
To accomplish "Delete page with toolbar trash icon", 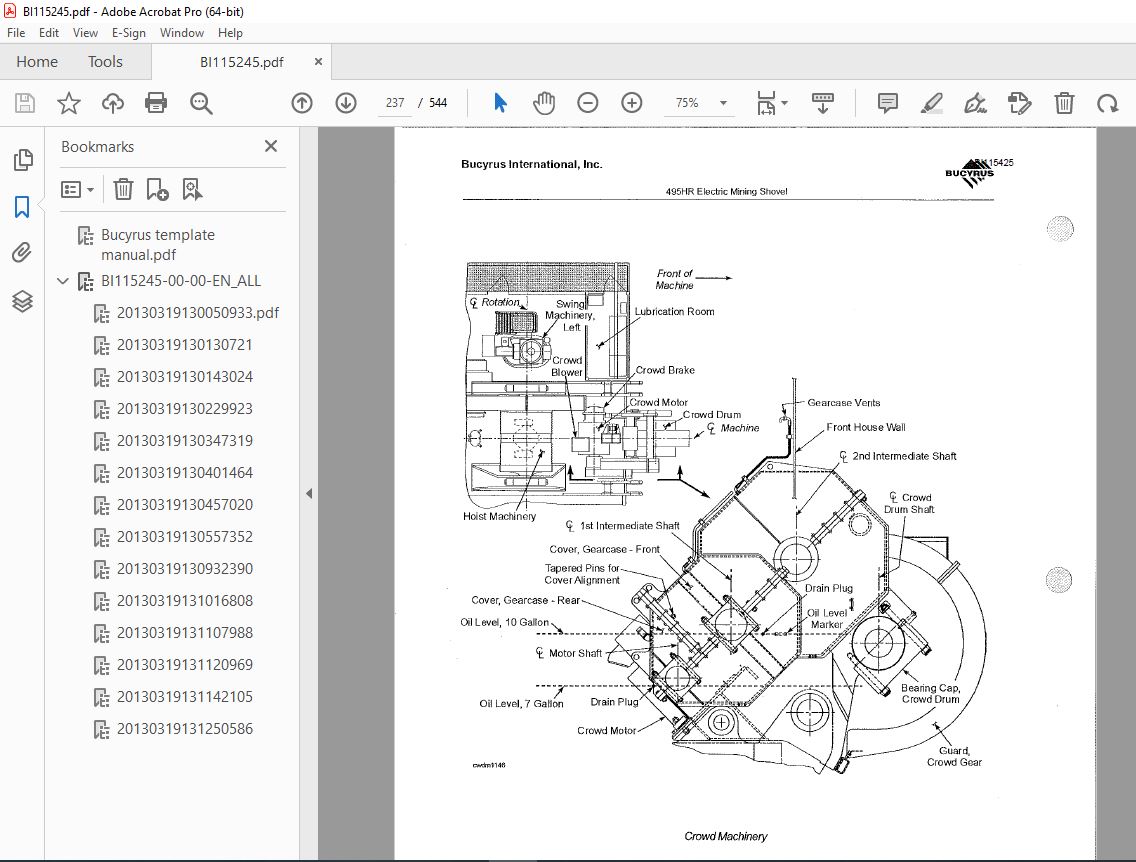I will click(x=1064, y=103).
